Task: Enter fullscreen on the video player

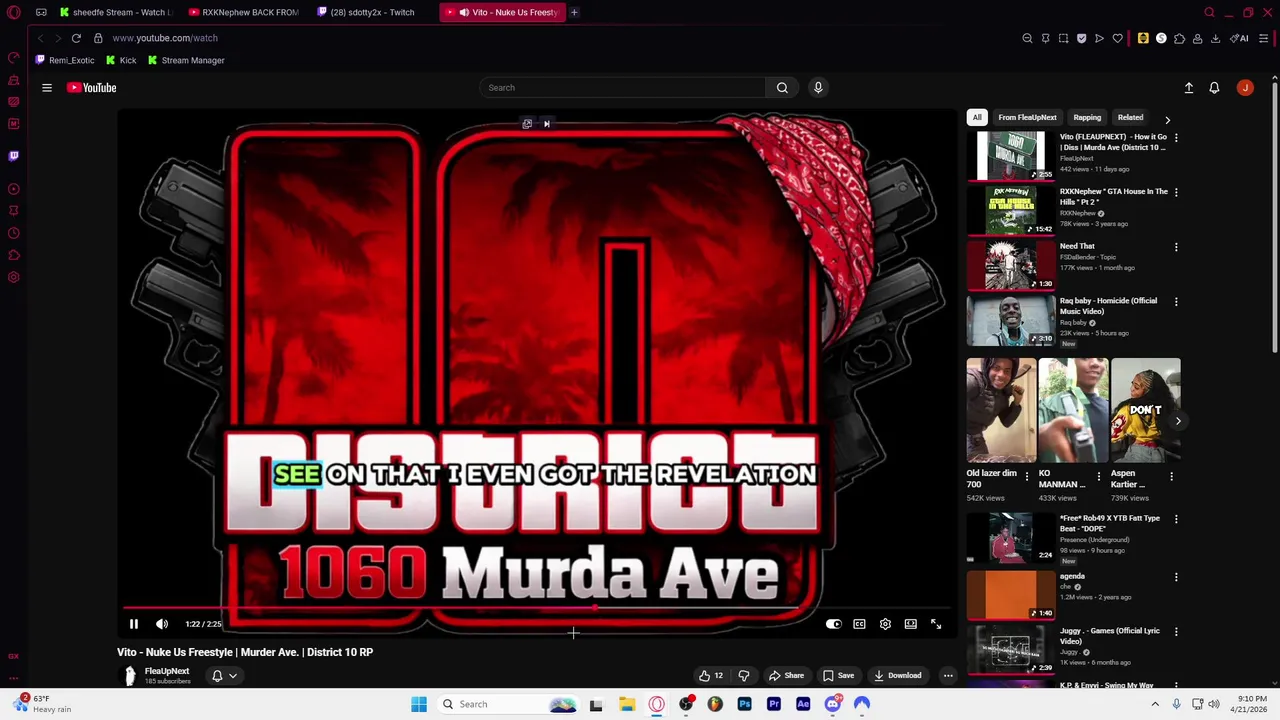Action: click(936, 624)
